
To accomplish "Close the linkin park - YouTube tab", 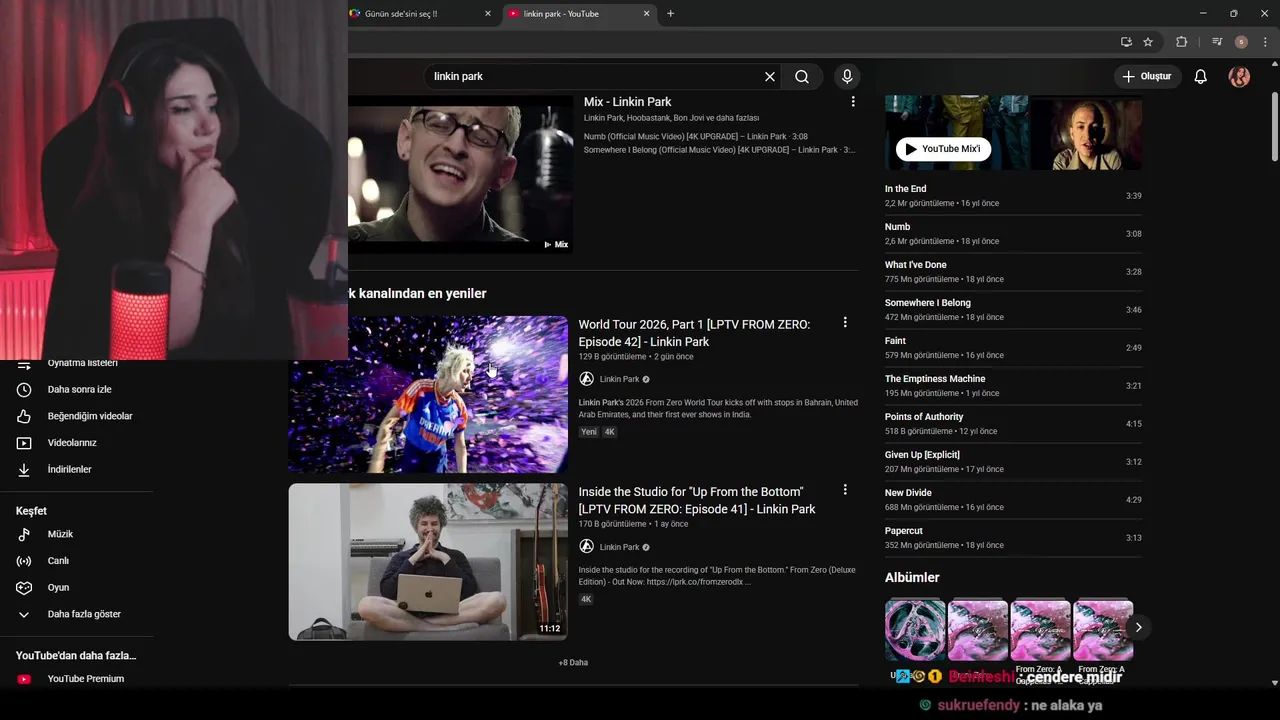I will click(x=646, y=14).
